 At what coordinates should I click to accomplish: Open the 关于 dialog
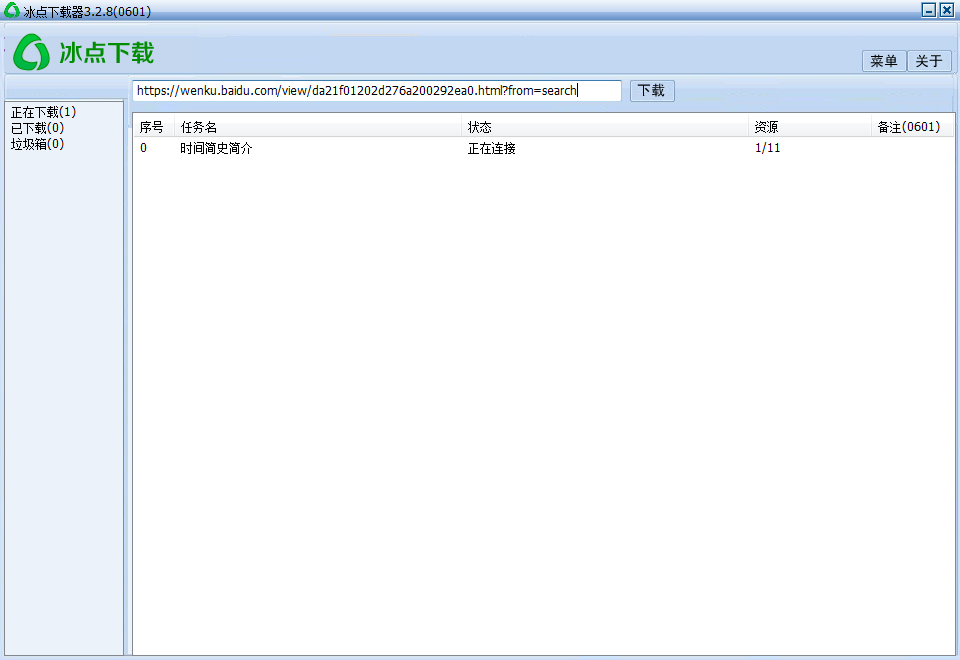pos(929,61)
